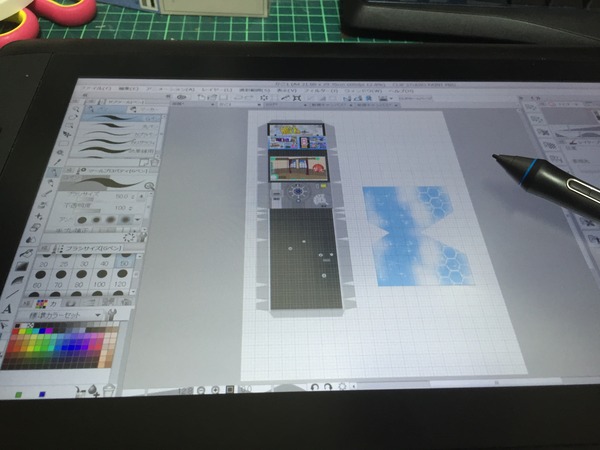Viewport: 600px width, 450px height.
Task: Select the Gradient tool
Action: 22,266
